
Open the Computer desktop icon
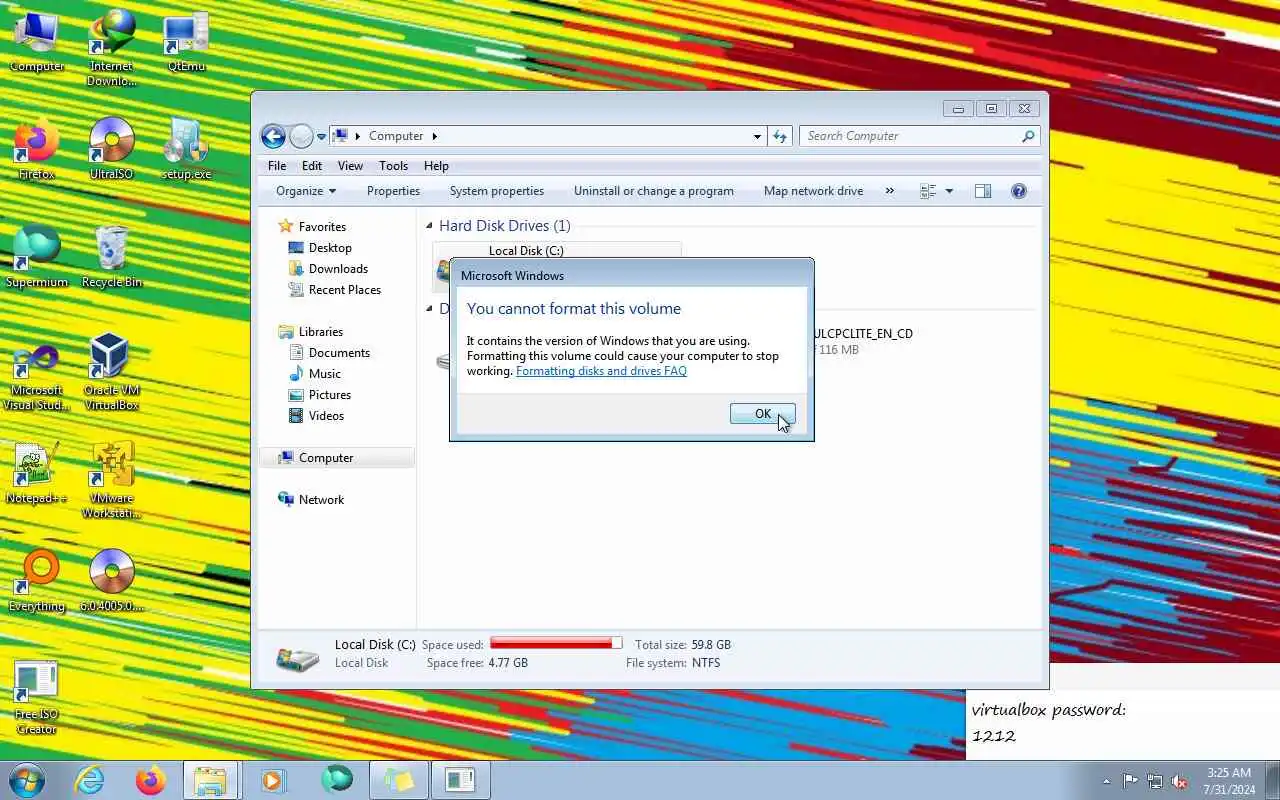pos(37,42)
